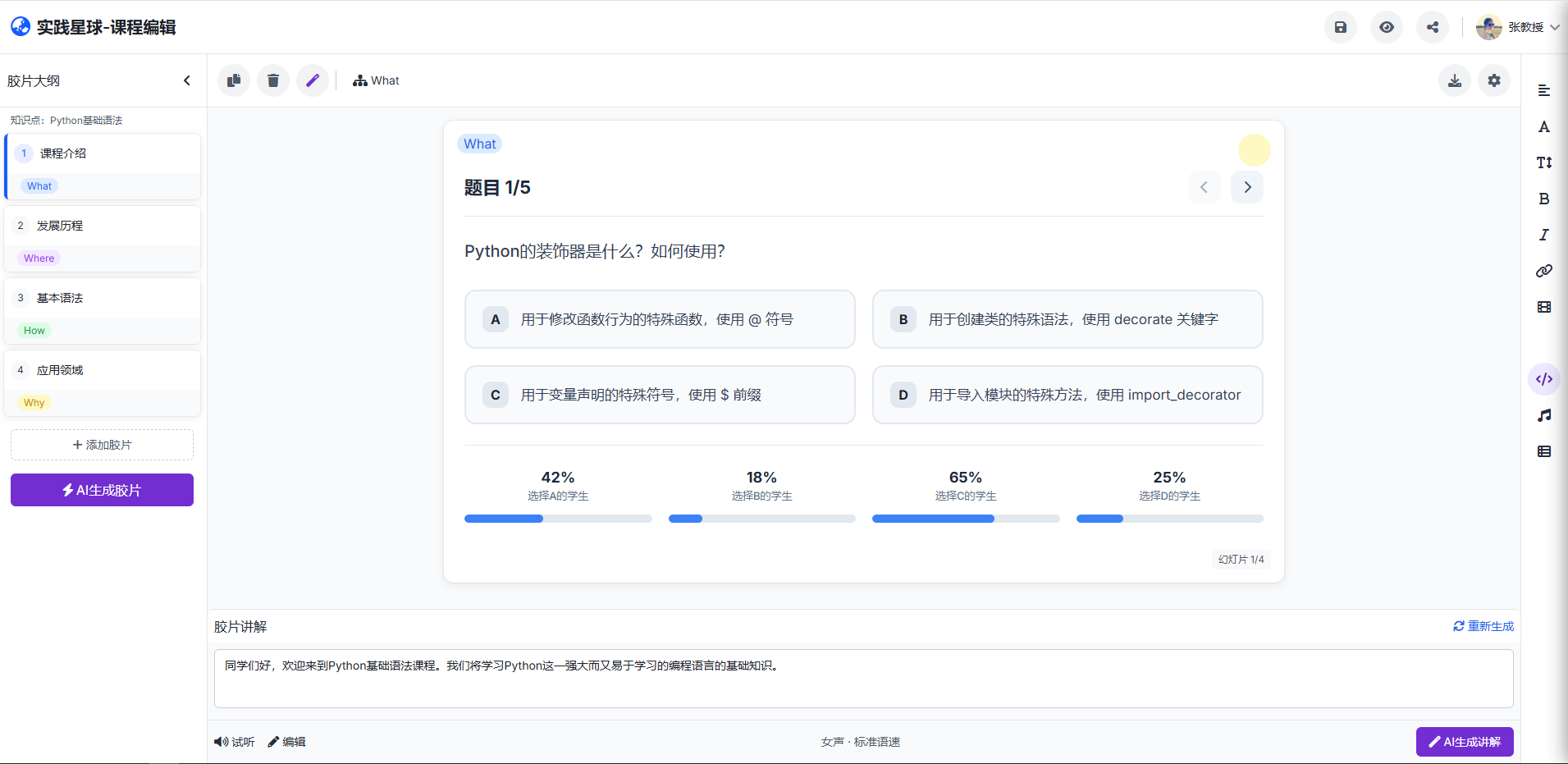1568x764 pixels.
Task: Insert a hyperlink using the link icon
Action: (1545, 271)
